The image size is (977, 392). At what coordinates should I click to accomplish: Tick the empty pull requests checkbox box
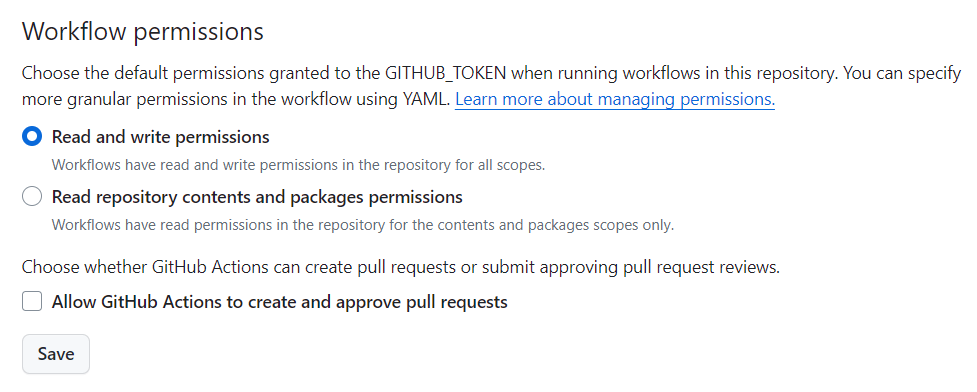point(32,302)
